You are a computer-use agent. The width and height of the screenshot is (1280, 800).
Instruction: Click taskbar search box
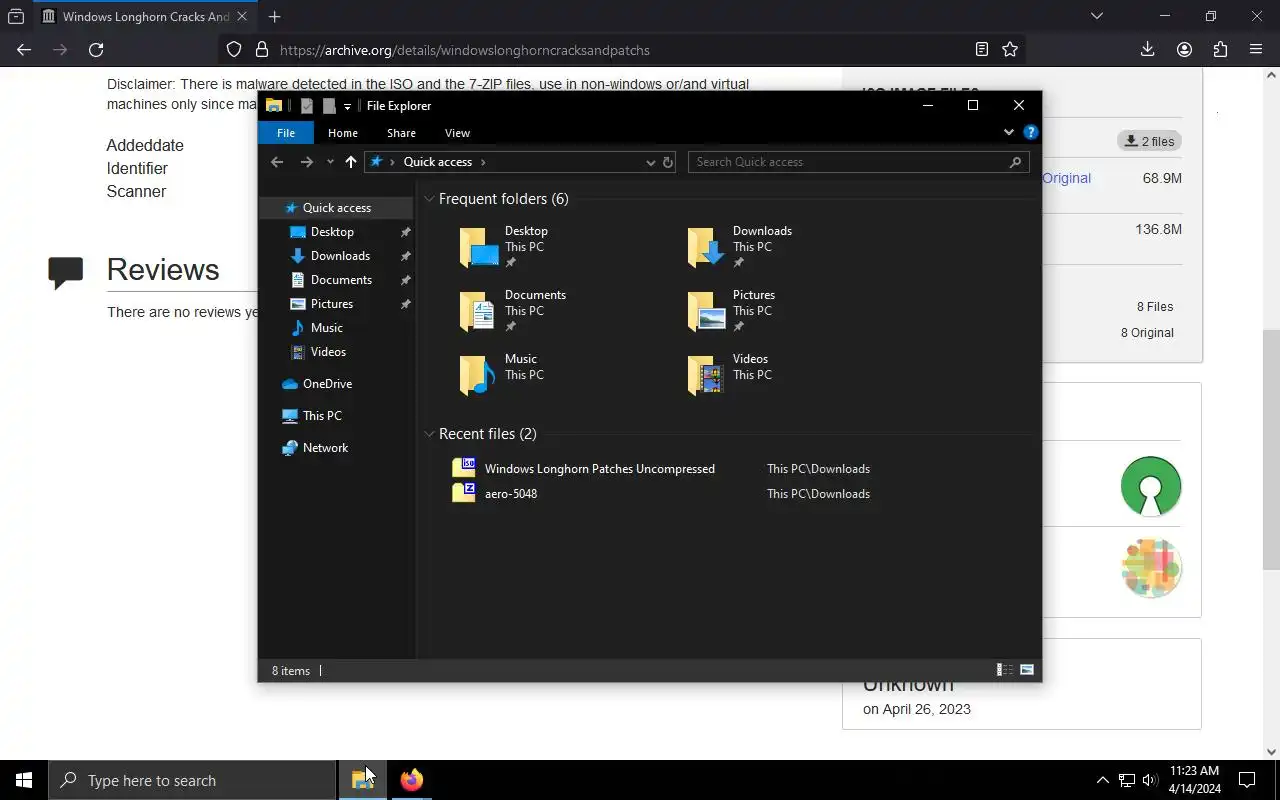click(192, 780)
